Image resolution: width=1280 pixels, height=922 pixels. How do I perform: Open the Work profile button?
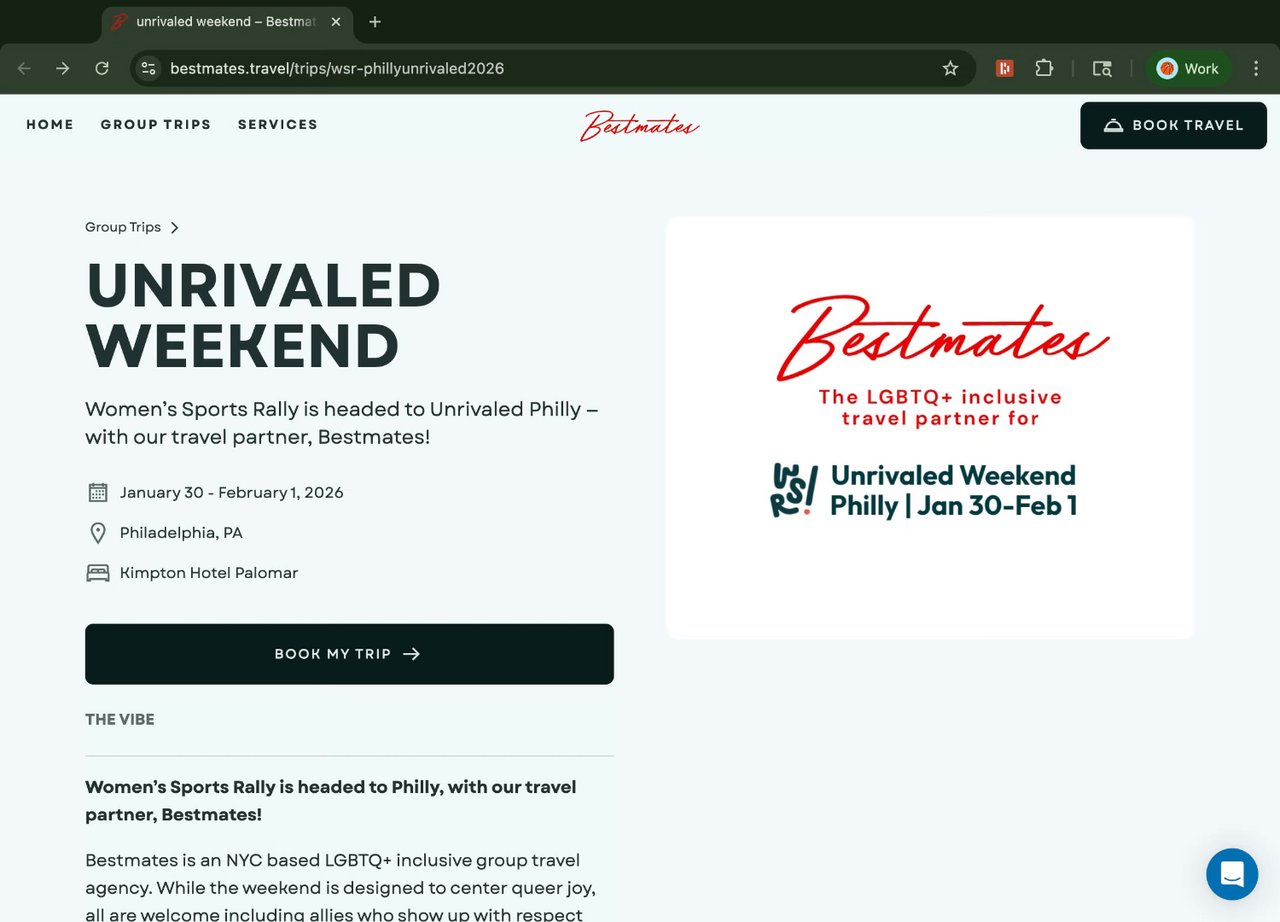pos(1188,68)
